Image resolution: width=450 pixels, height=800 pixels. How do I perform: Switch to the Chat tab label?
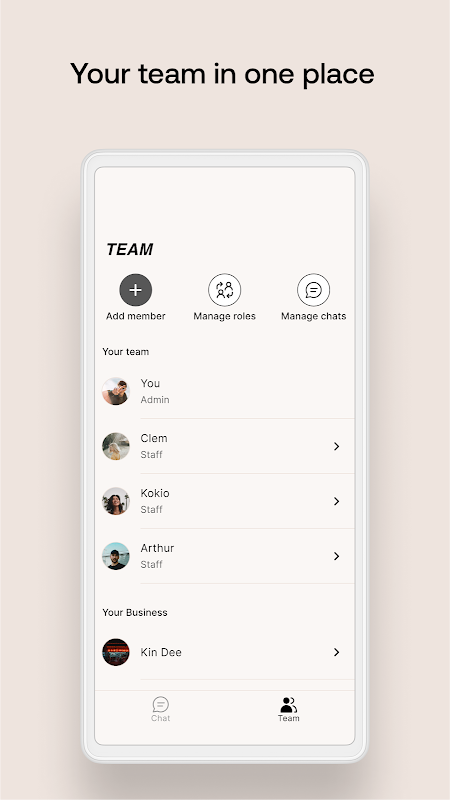tap(161, 718)
